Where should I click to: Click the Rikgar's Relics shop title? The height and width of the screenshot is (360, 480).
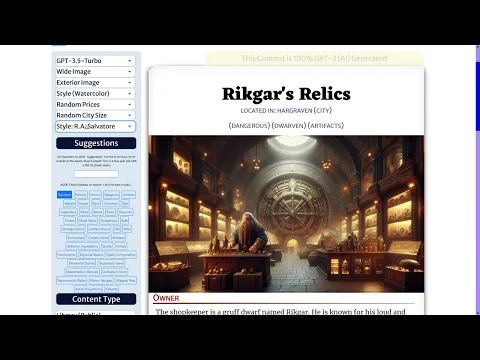click(286, 94)
